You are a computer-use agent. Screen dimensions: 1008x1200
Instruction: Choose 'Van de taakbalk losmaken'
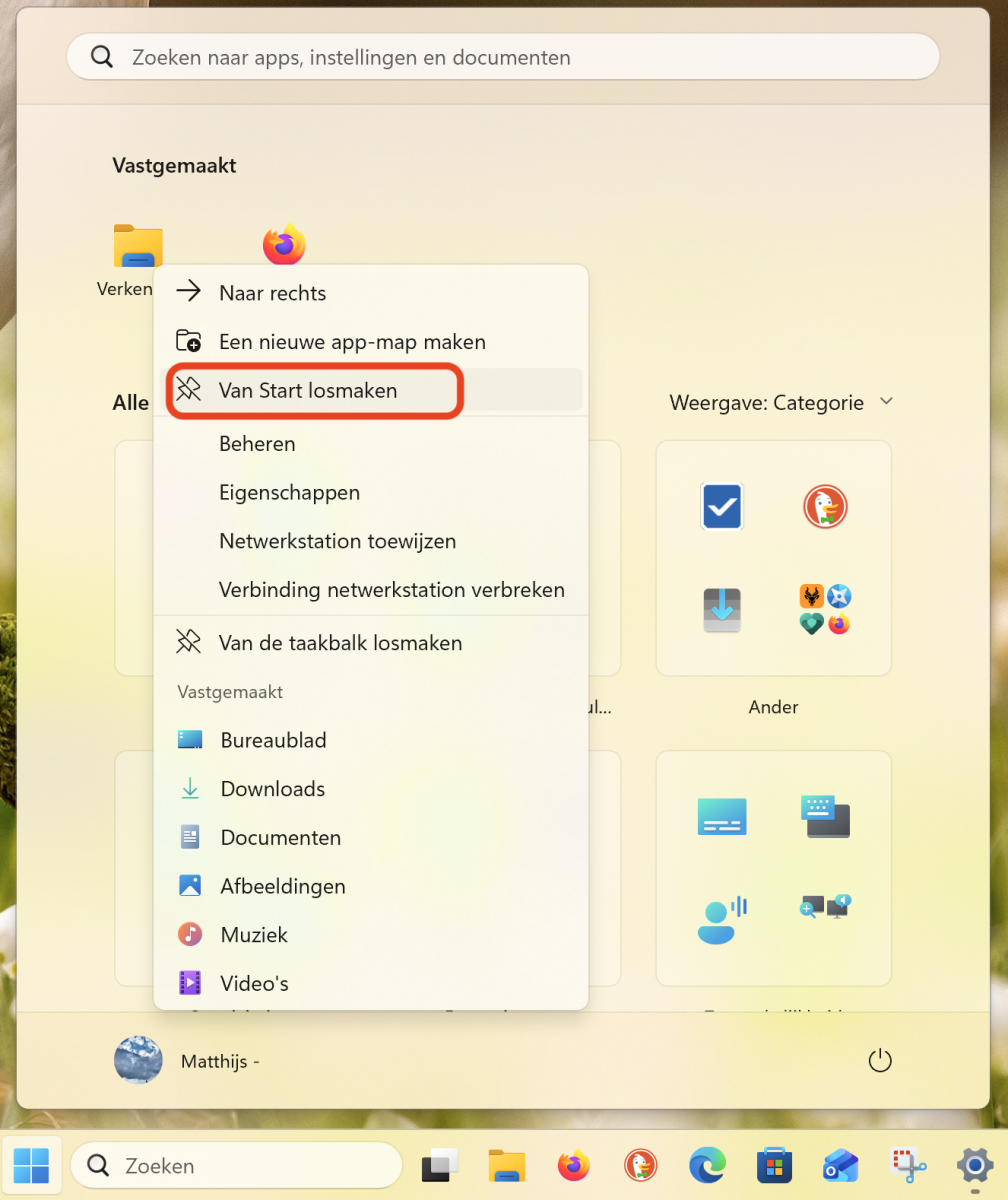point(340,643)
